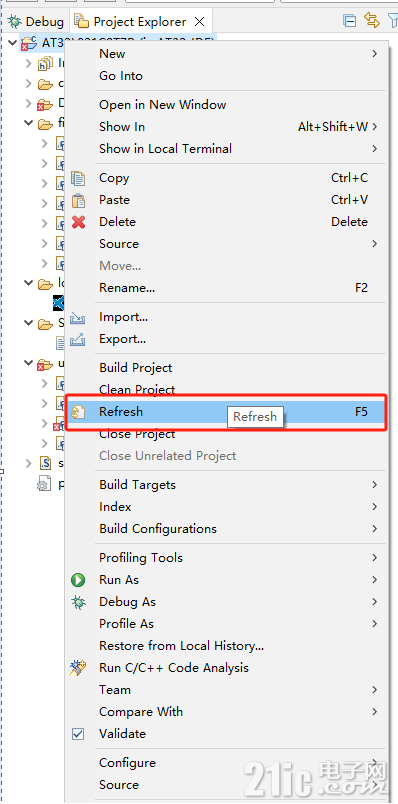398x804 pixels.
Task: Expand the New submenu arrow
Action: (x=375, y=54)
